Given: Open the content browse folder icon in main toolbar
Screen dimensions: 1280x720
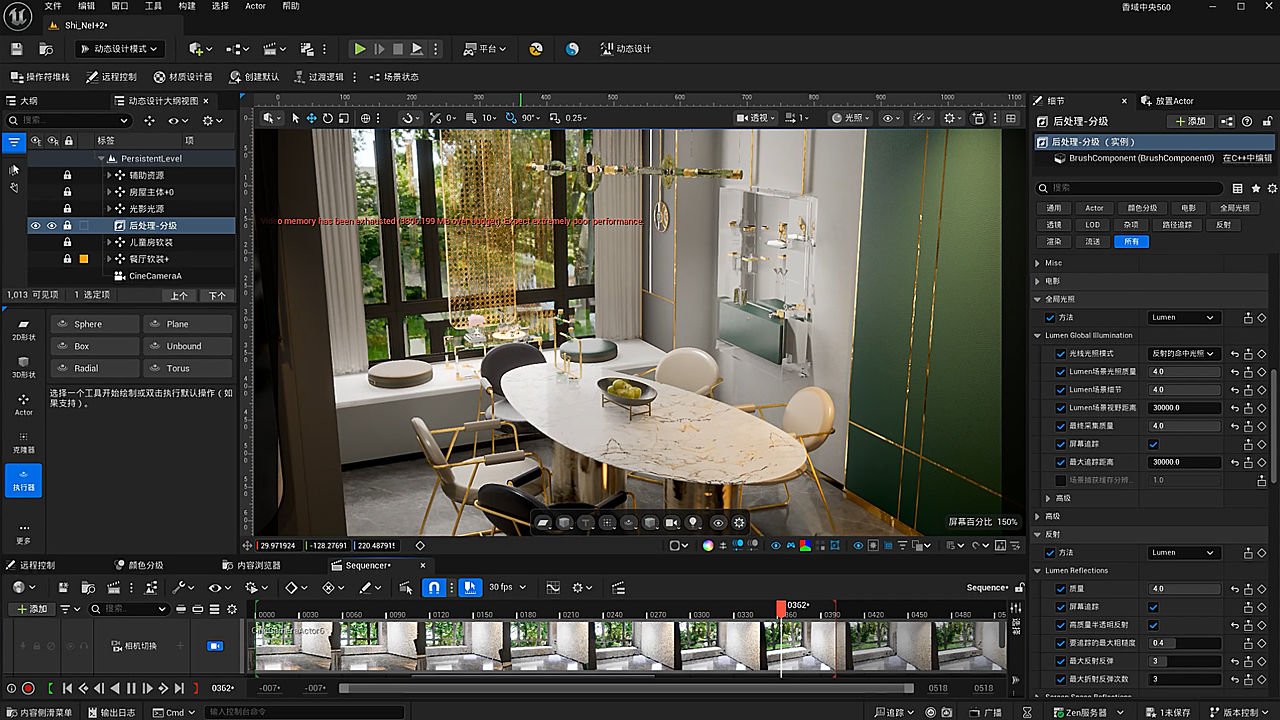Looking at the screenshot, I should click(46, 49).
